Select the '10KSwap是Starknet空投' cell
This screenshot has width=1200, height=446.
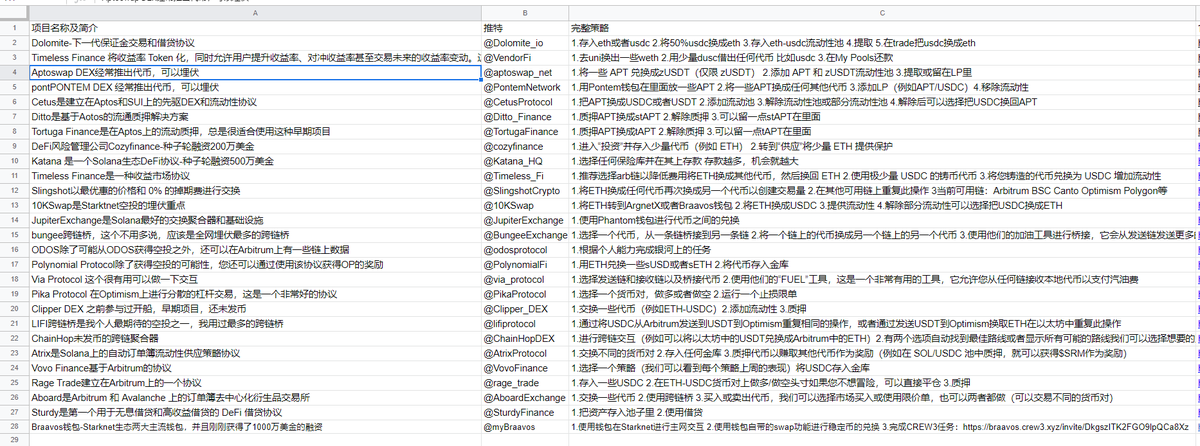(x=254, y=205)
